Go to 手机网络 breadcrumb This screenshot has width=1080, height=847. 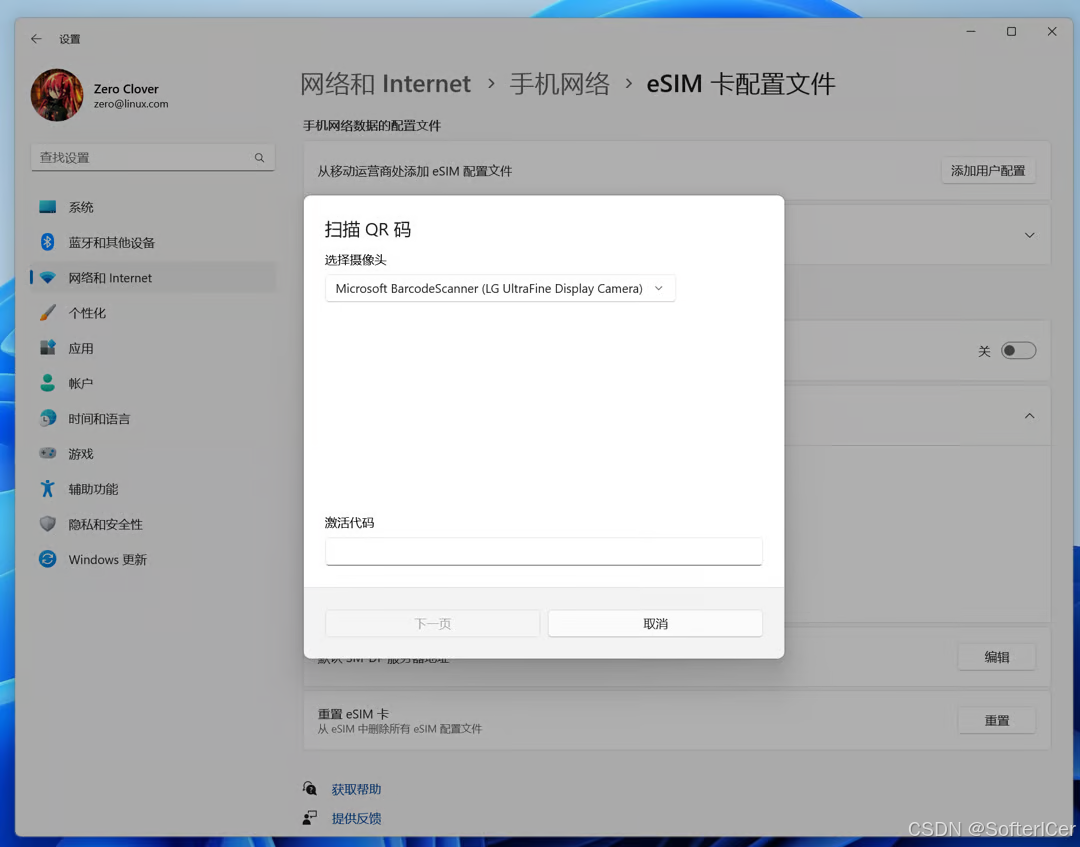[559, 84]
